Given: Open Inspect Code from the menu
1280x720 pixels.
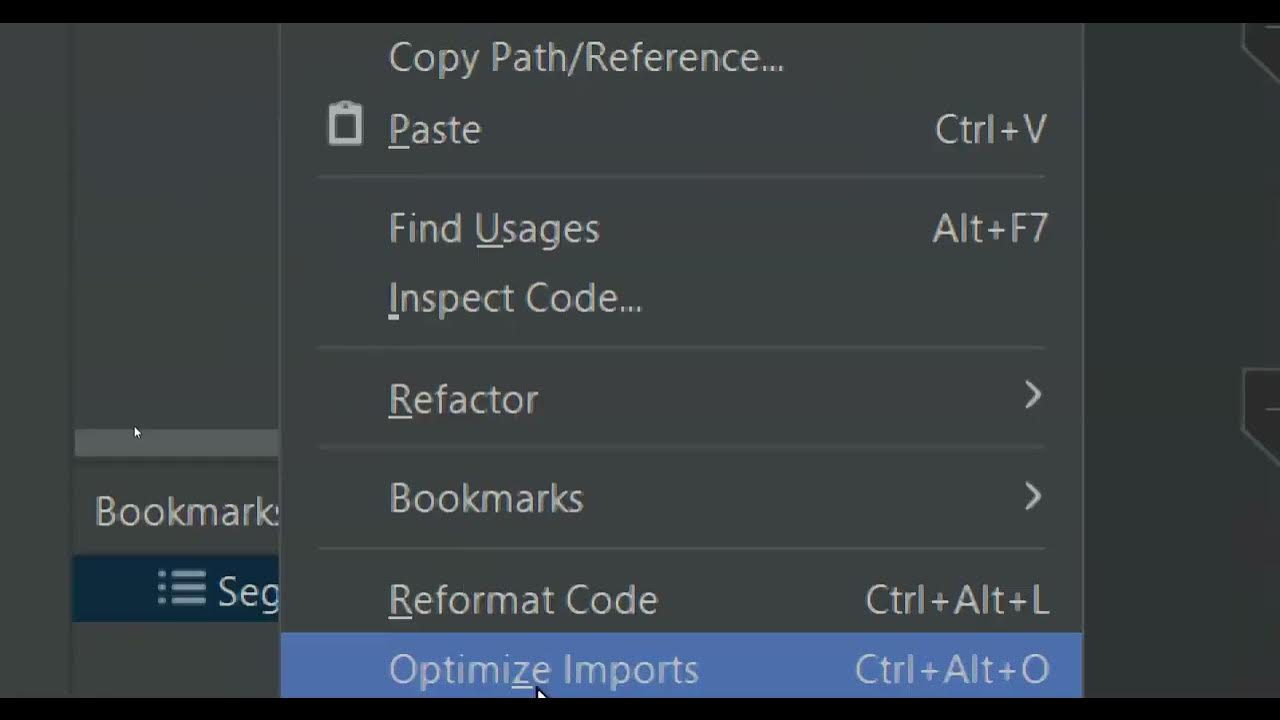Looking at the screenshot, I should pyautogui.click(x=515, y=298).
